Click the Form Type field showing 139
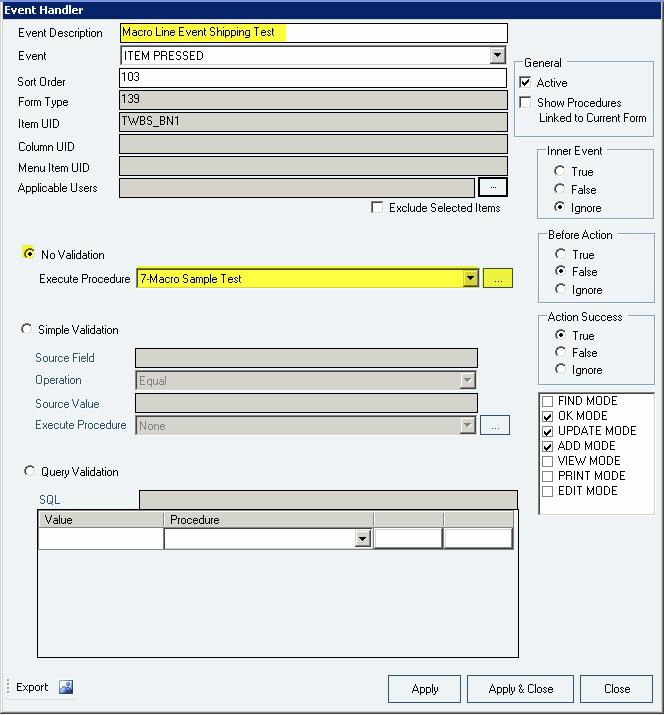The height and width of the screenshot is (715, 664). click(x=313, y=99)
